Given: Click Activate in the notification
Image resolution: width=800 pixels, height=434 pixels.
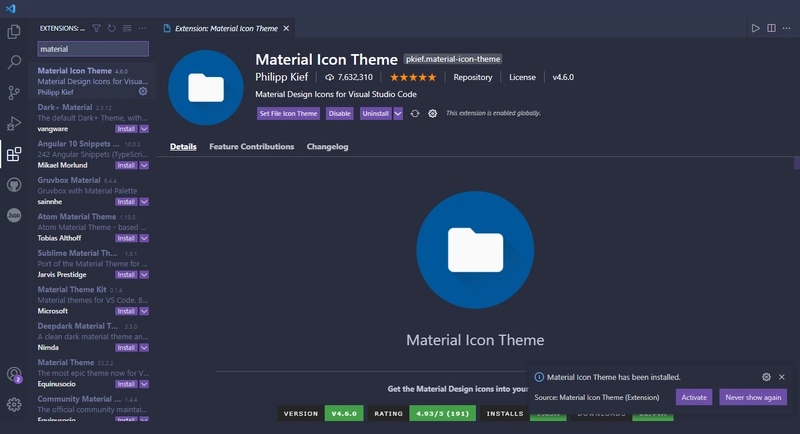Looking at the screenshot, I should pyautogui.click(x=694, y=397).
